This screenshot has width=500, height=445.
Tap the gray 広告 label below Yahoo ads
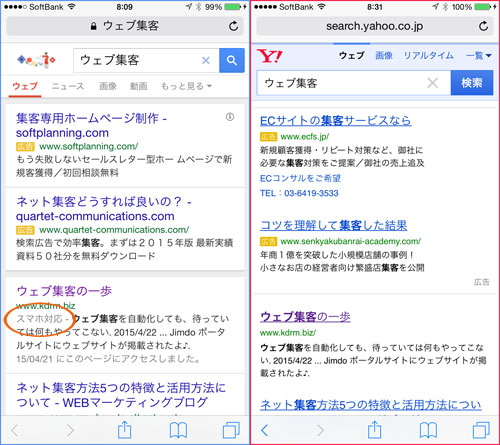tap(482, 282)
